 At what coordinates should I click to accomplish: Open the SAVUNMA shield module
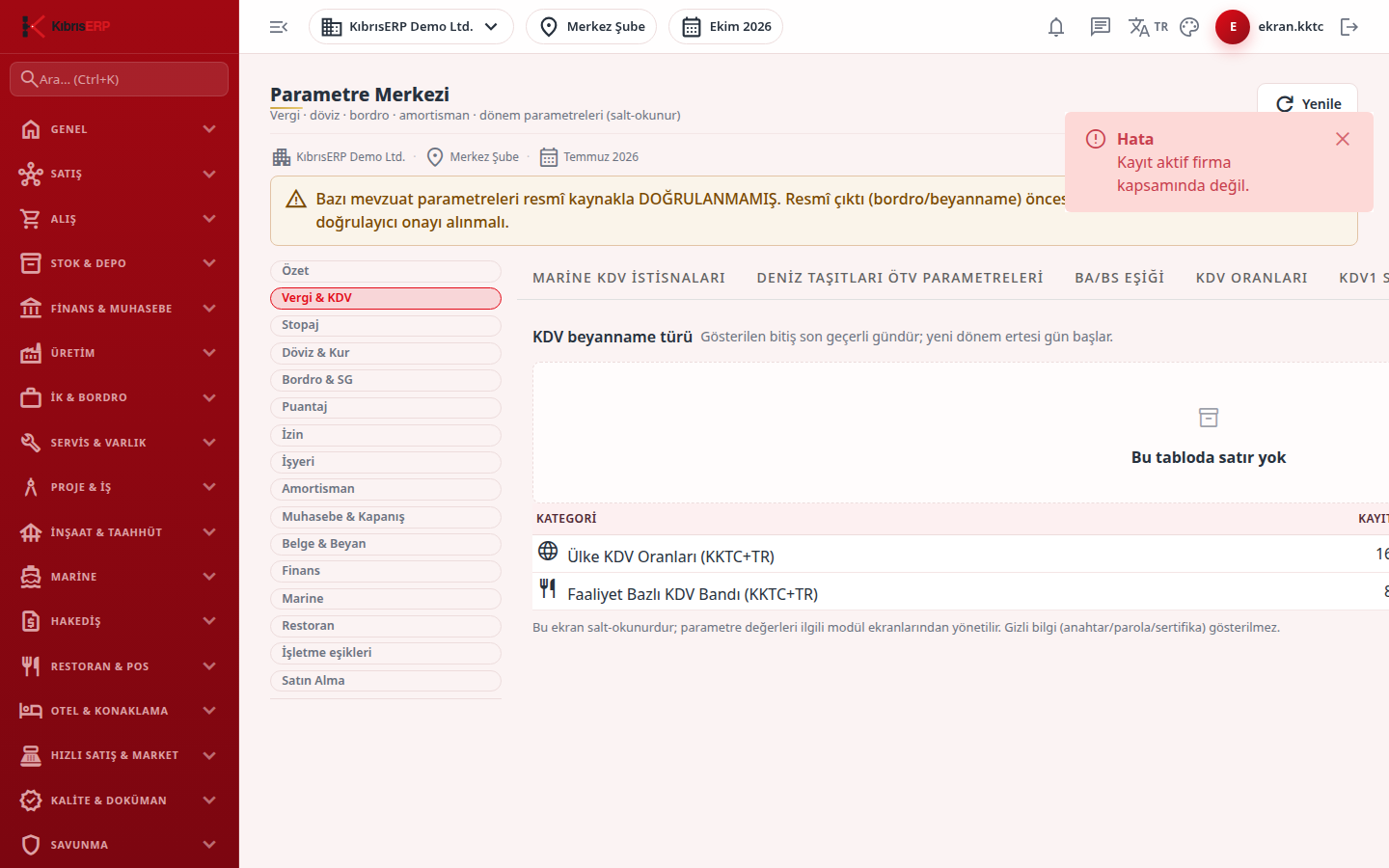coord(120,845)
